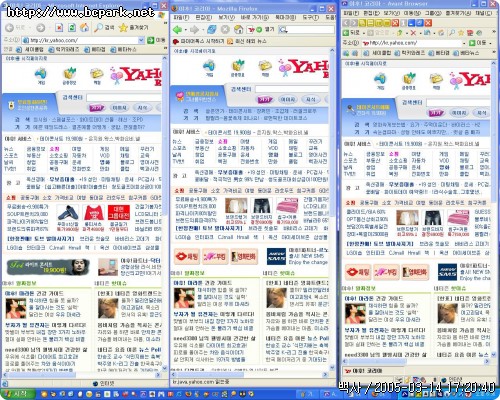This screenshot has width=500, height=400.
Task: Click envelope mail icon on Avant Yahoo page
Action: coord(436,79)
